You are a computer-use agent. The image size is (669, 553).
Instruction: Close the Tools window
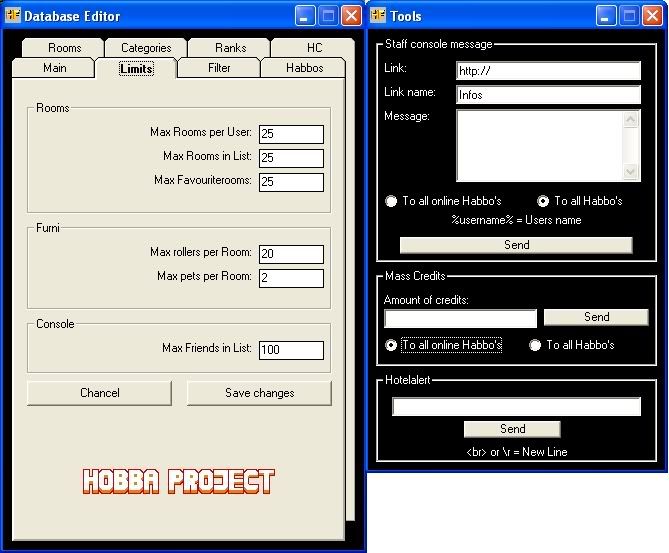click(x=653, y=16)
